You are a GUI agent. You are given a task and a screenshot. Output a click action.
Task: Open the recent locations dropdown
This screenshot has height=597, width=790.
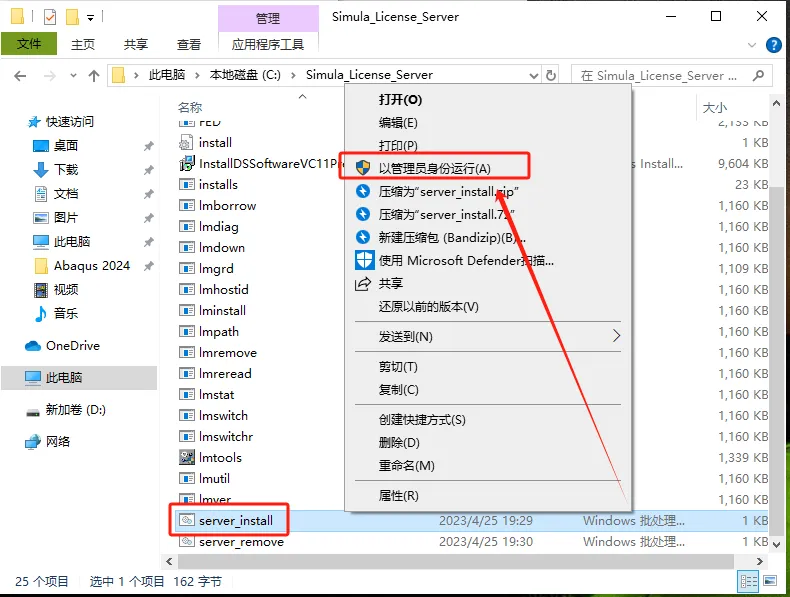74,76
